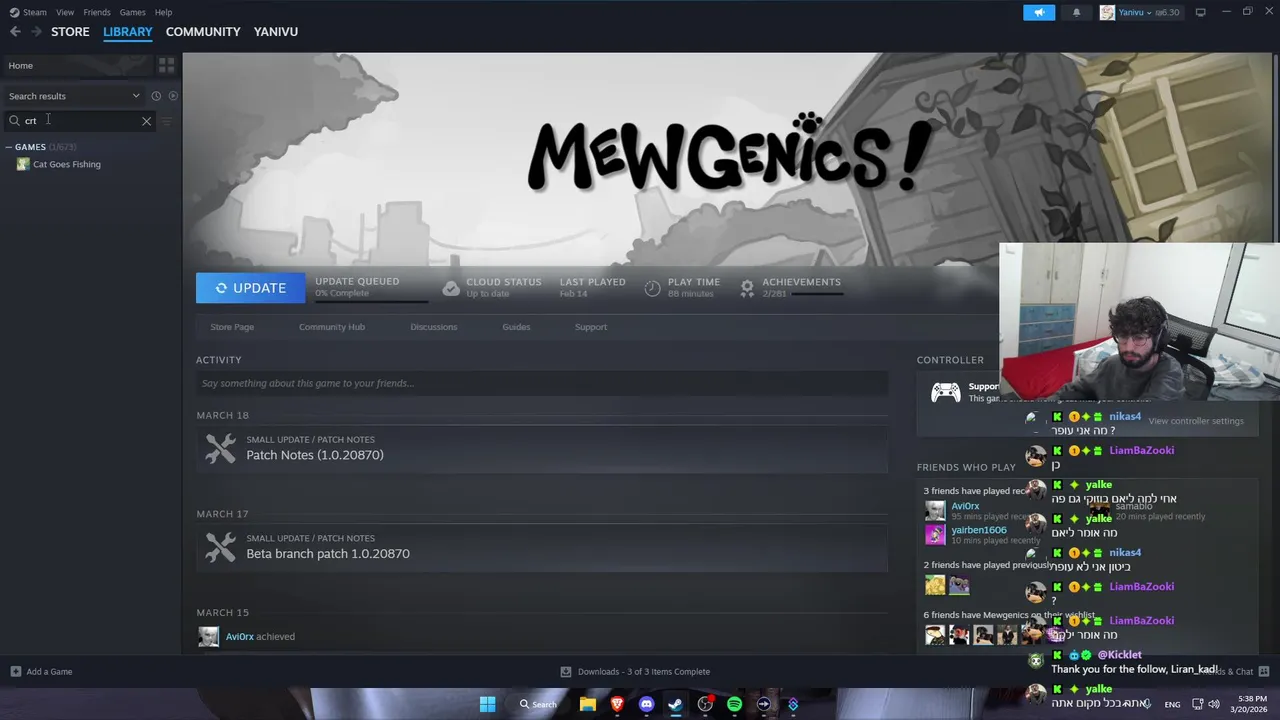Clear the search text with X

tap(146, 121)
